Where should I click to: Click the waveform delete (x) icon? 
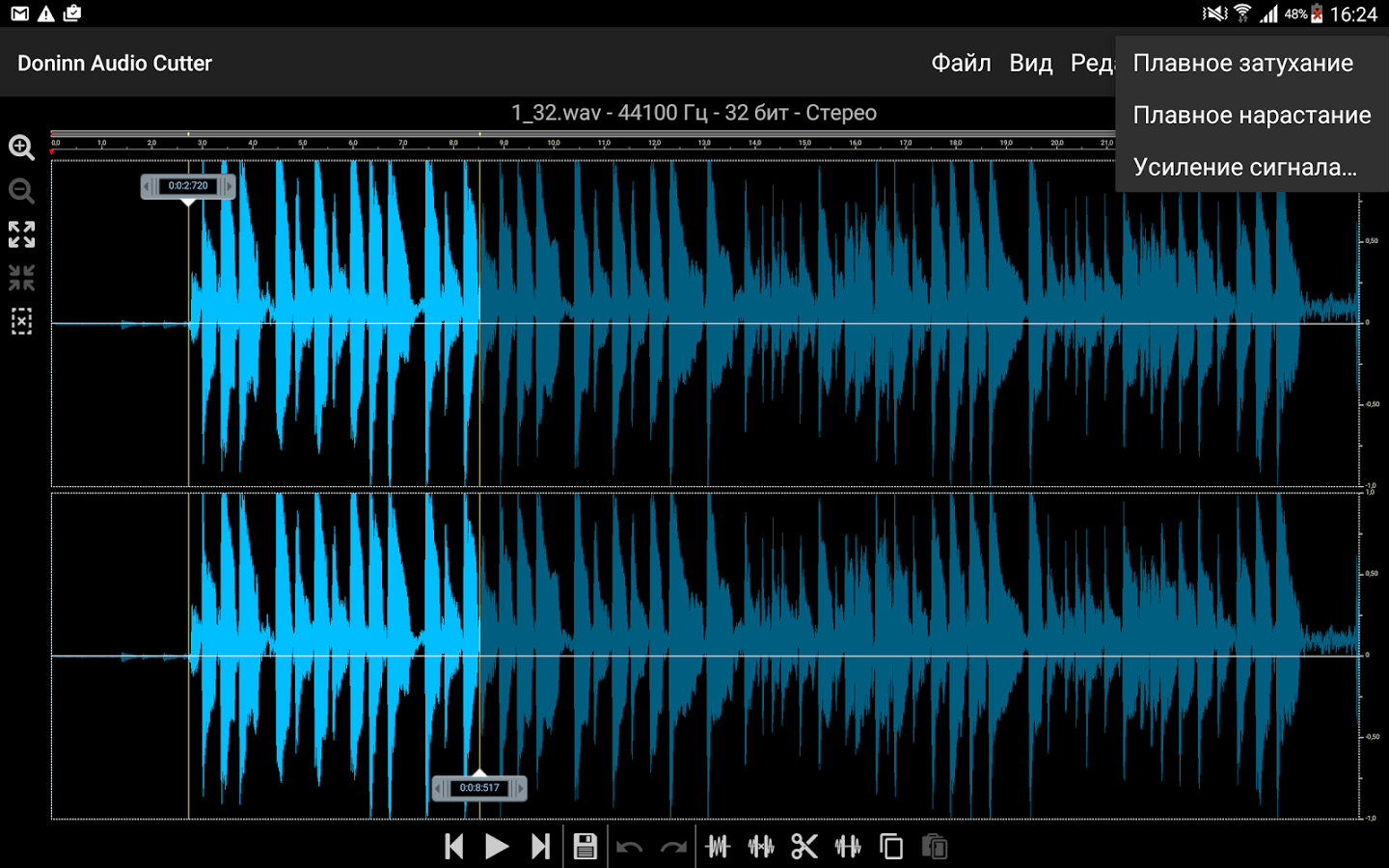[761, 847]
